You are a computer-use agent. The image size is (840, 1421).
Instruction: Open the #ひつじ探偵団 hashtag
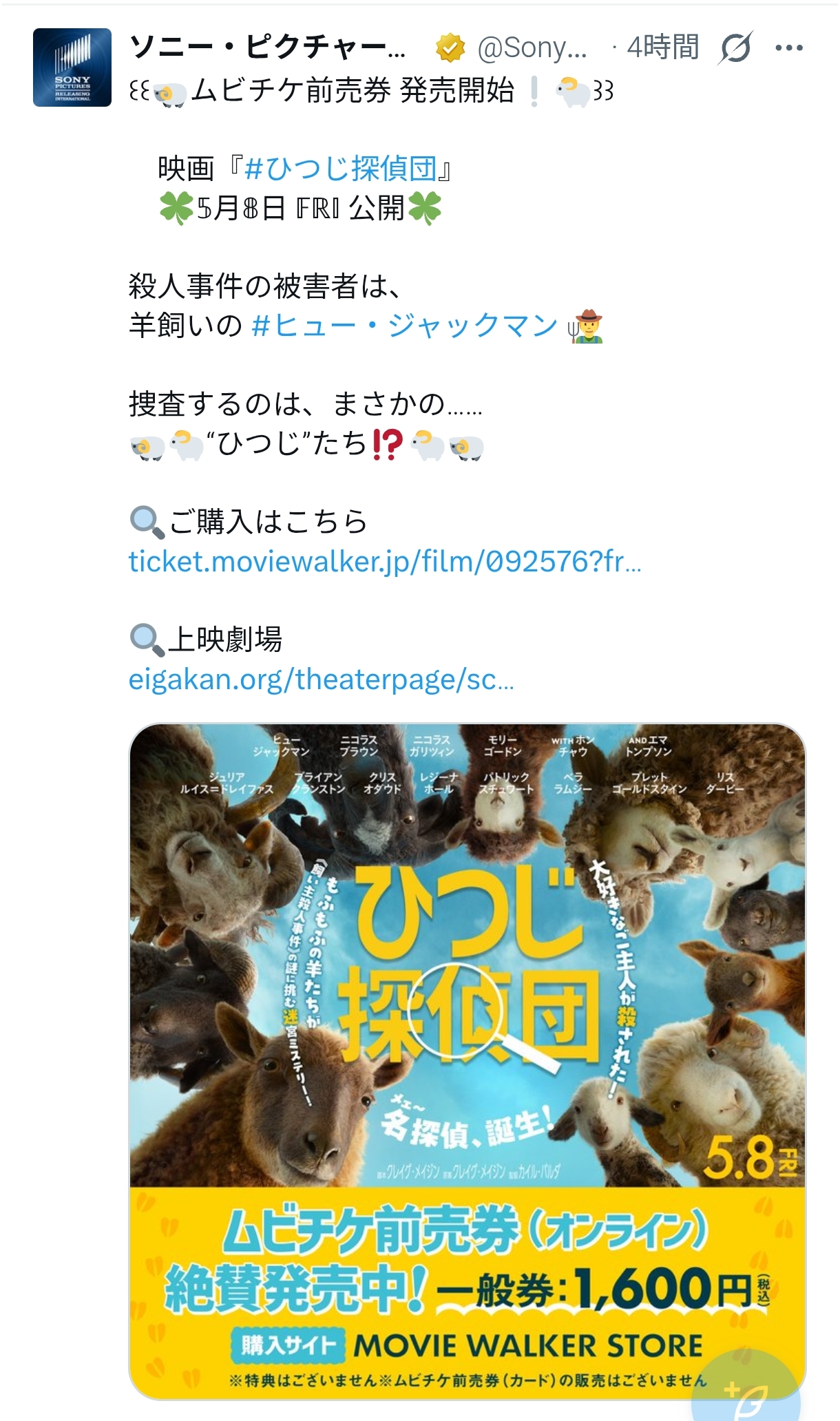tap(340, 169)
